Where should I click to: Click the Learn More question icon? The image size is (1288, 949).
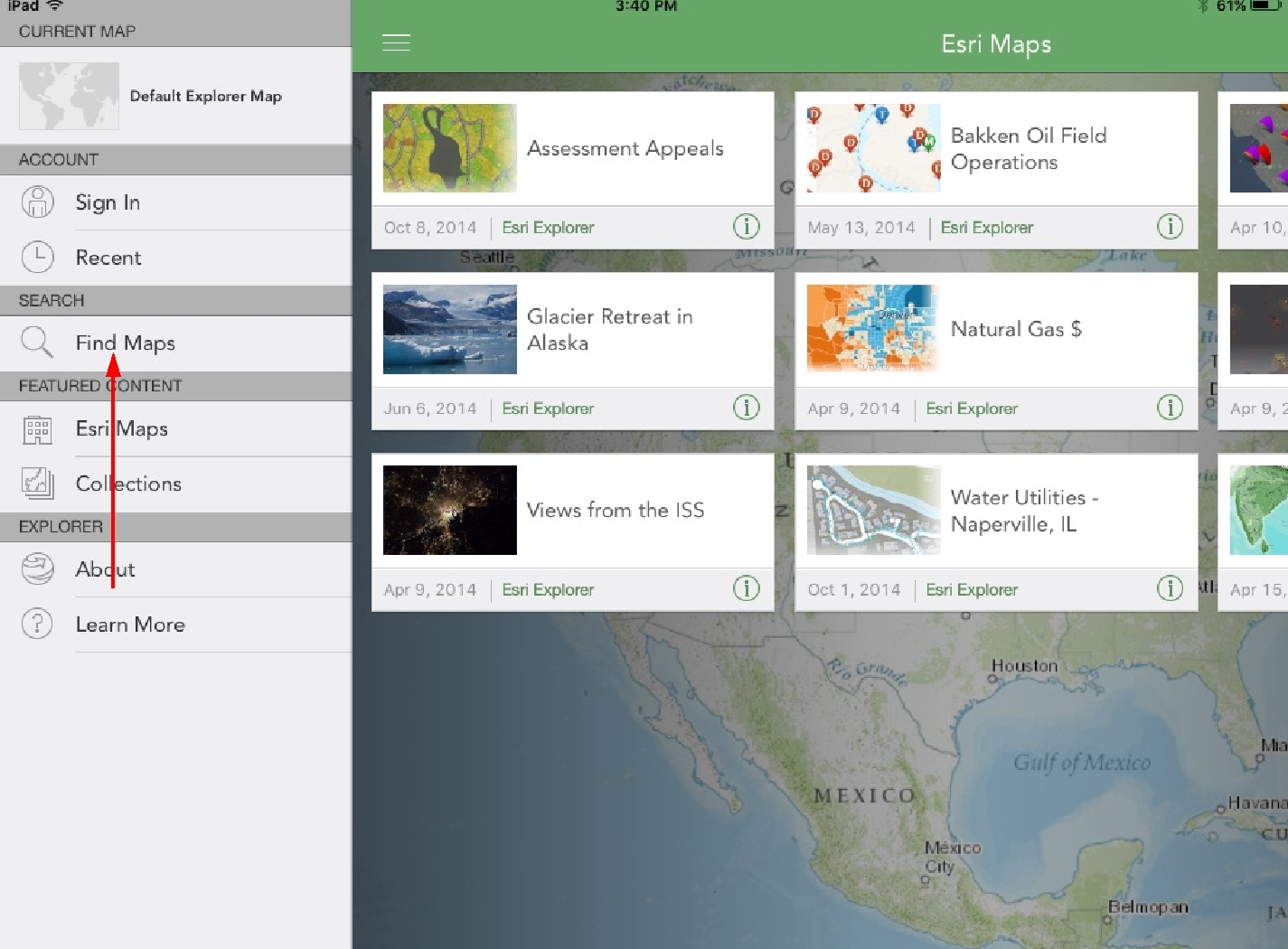pos(37,624)
